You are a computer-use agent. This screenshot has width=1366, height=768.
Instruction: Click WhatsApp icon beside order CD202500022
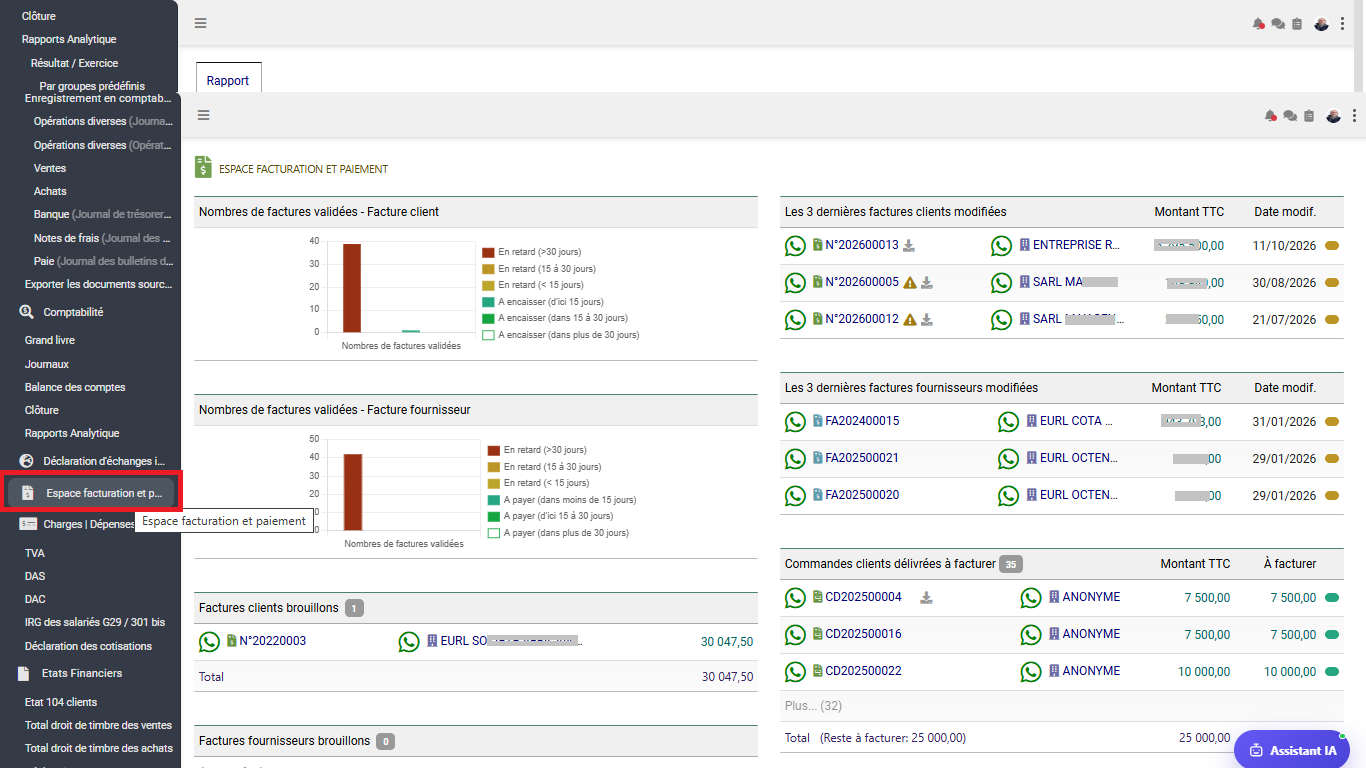(795, 672)
